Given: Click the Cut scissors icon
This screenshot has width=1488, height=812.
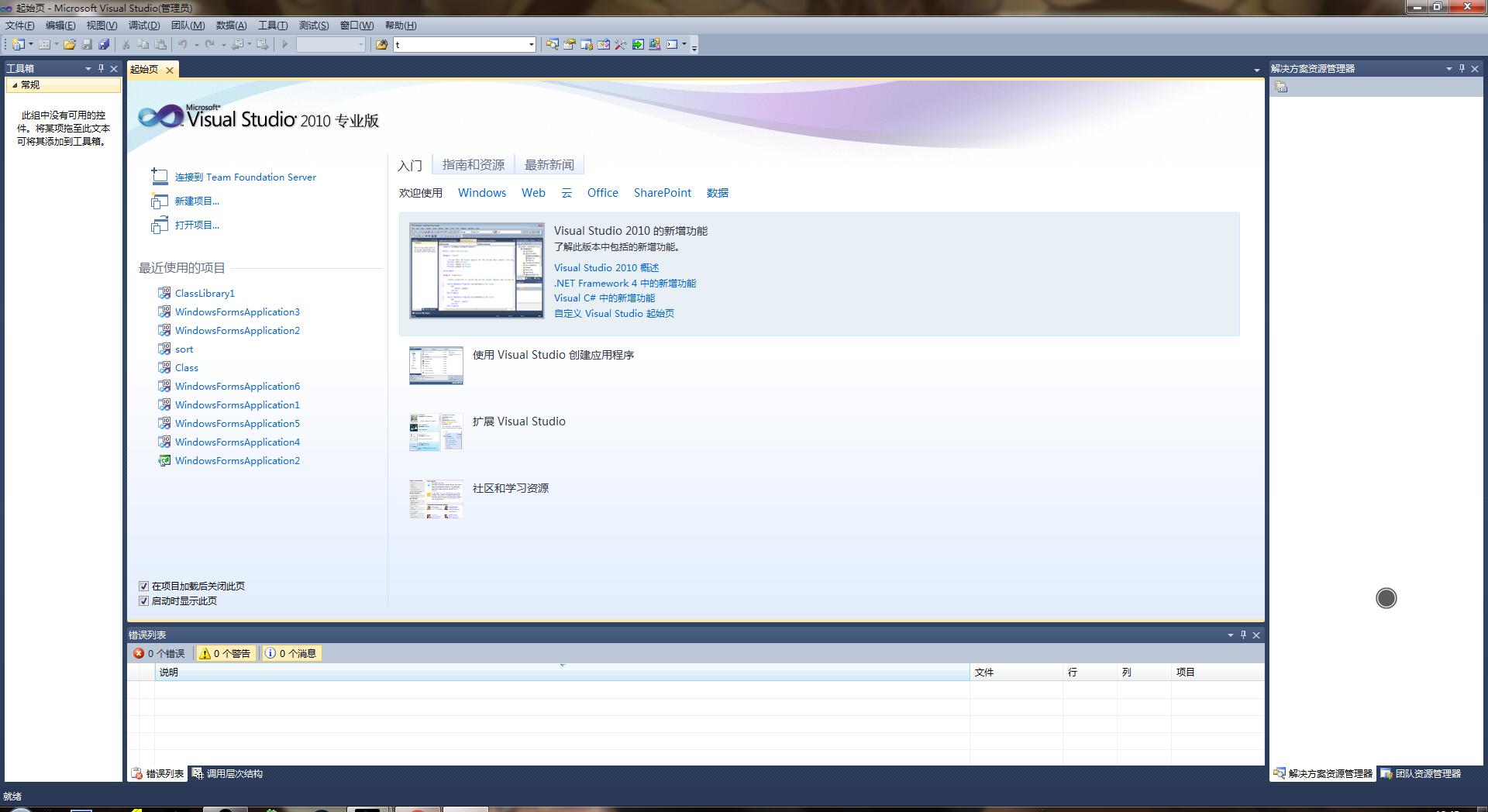Looking at the screenshot, I should [x=126, y=45].
